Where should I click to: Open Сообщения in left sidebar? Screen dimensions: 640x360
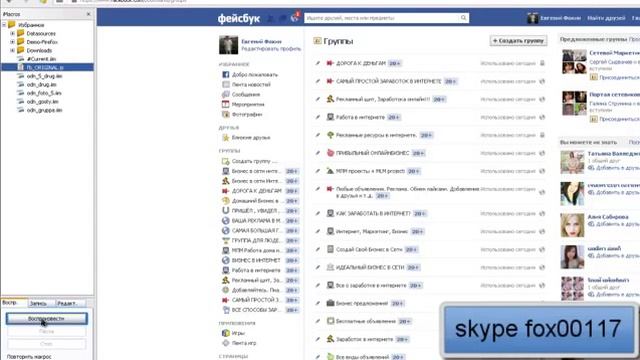tap(246, 94)
